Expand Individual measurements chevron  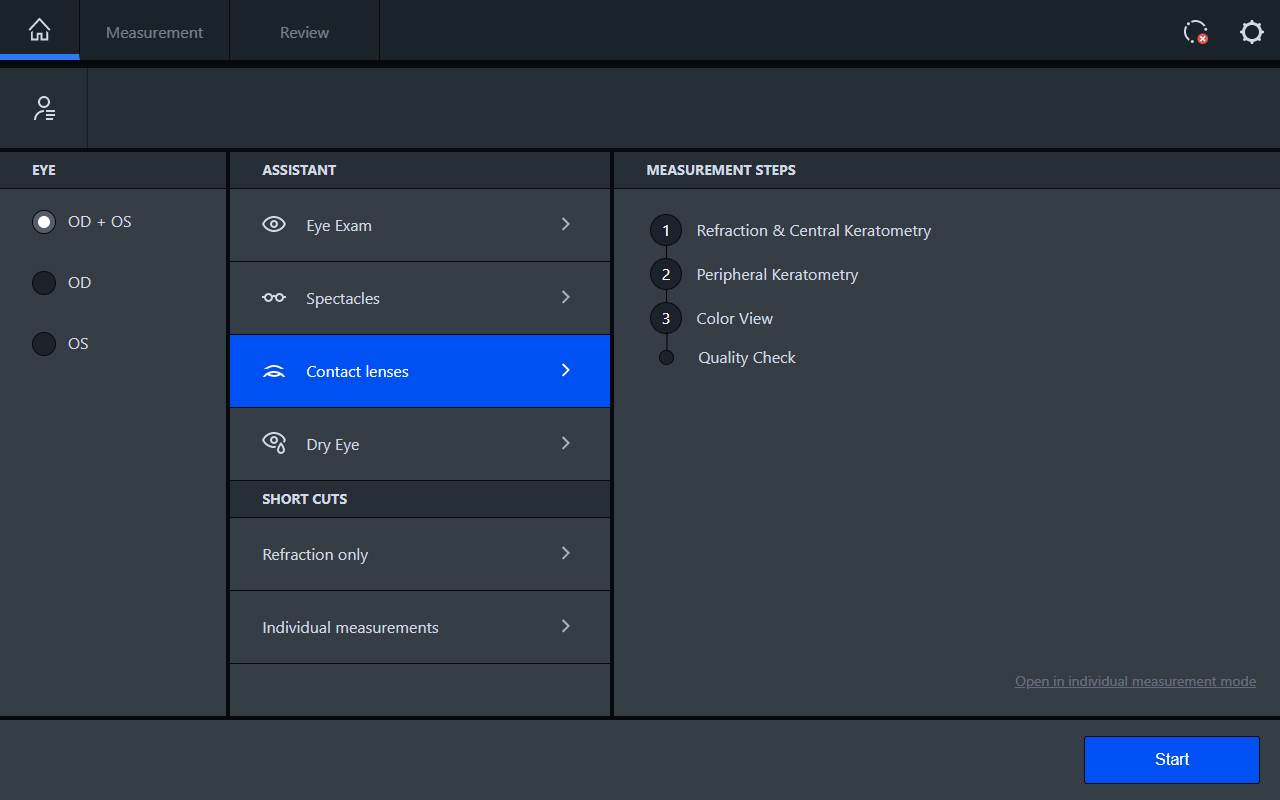point(566,627)
